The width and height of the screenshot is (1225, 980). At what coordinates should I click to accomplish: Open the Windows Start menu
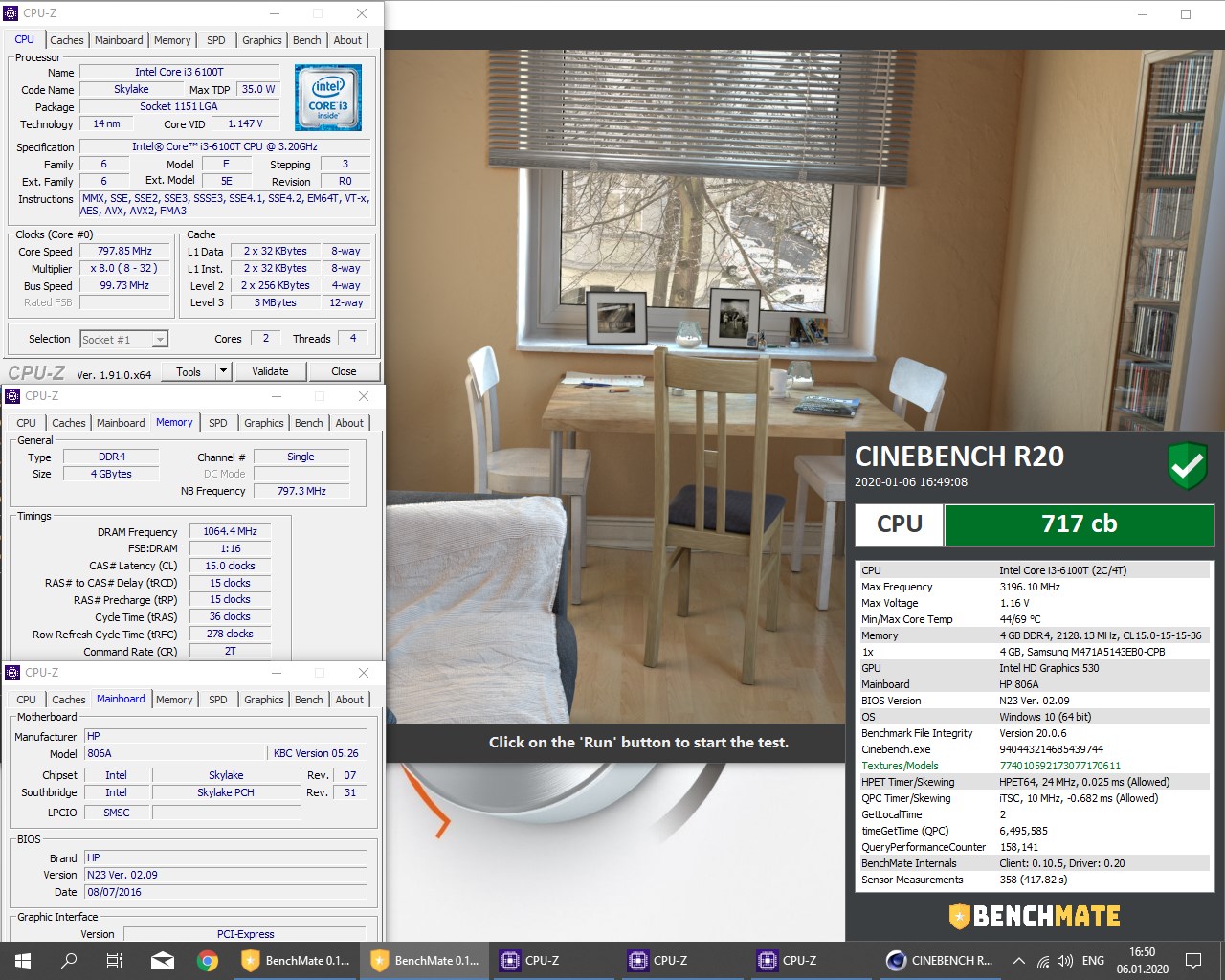pyautogui.click(x=23, y=961)
